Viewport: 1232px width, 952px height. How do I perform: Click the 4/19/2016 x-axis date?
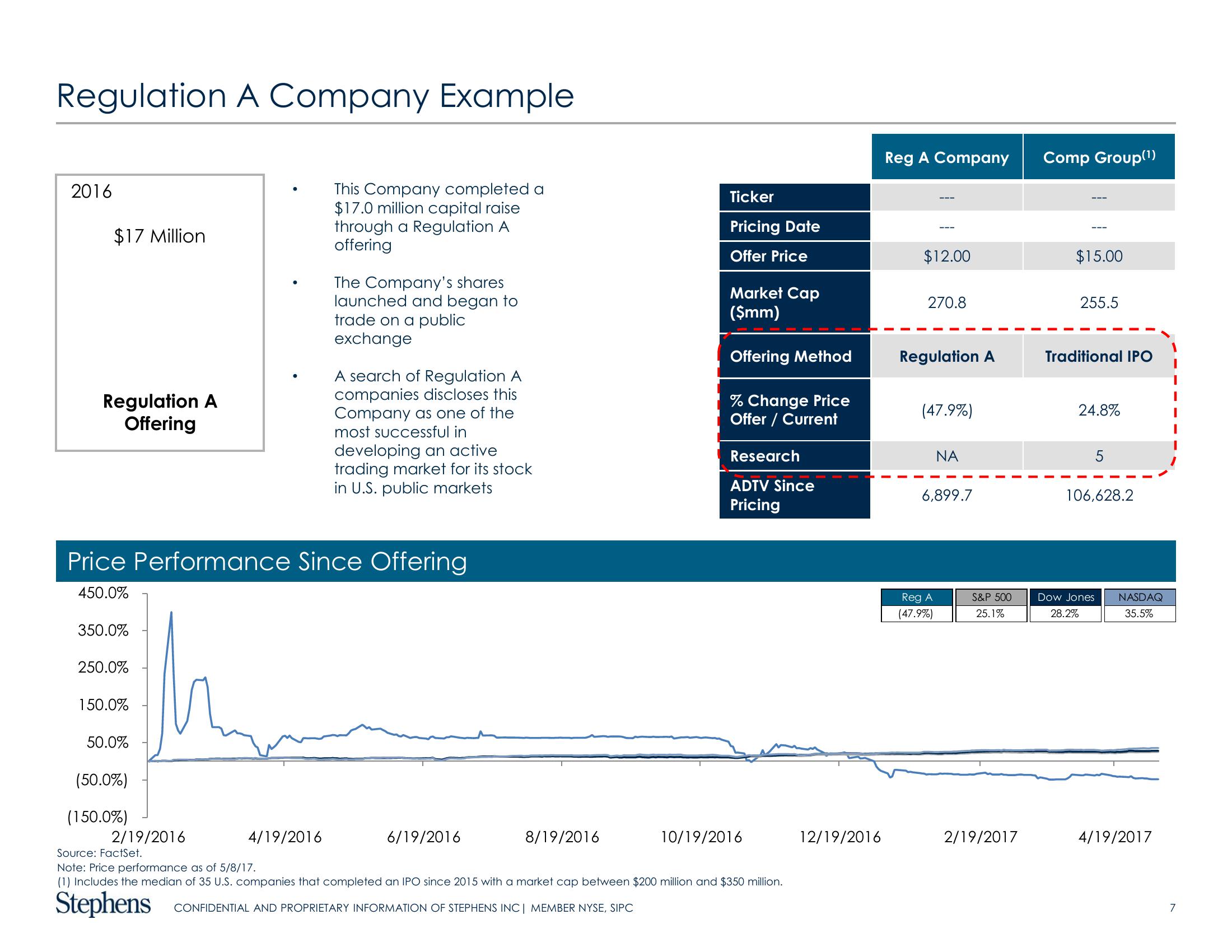click(285, 837)
